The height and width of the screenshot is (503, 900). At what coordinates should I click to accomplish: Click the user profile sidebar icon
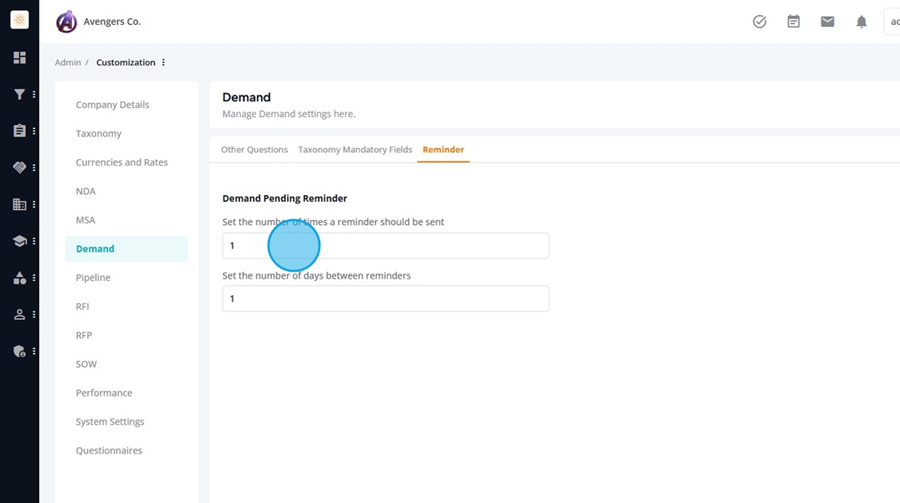(20, 315)
